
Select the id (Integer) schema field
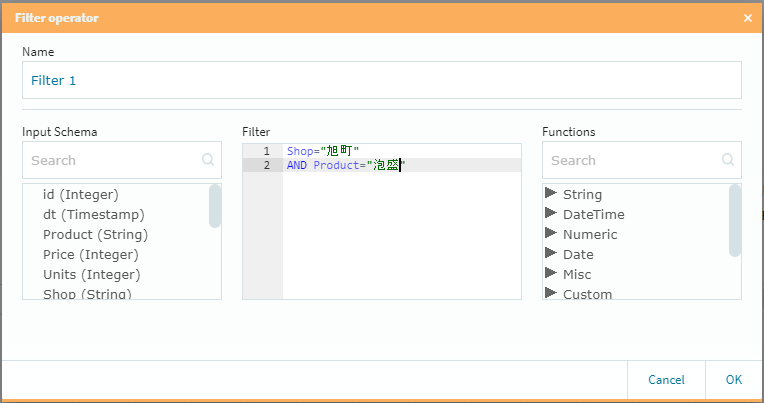(x=81, y=194)
